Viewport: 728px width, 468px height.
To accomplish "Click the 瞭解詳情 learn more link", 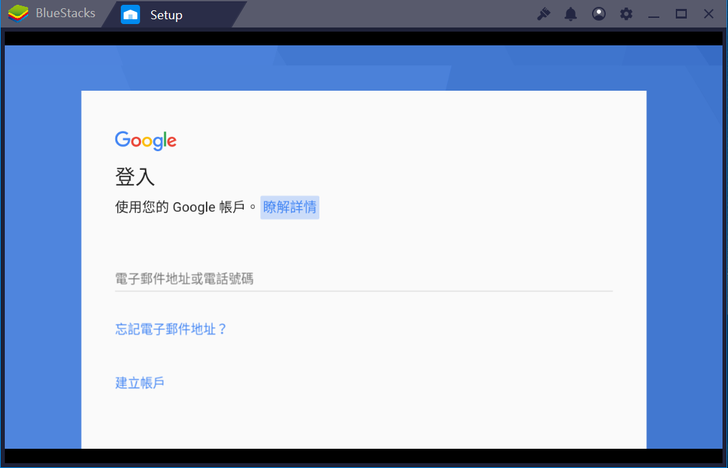I will point(290,207).
